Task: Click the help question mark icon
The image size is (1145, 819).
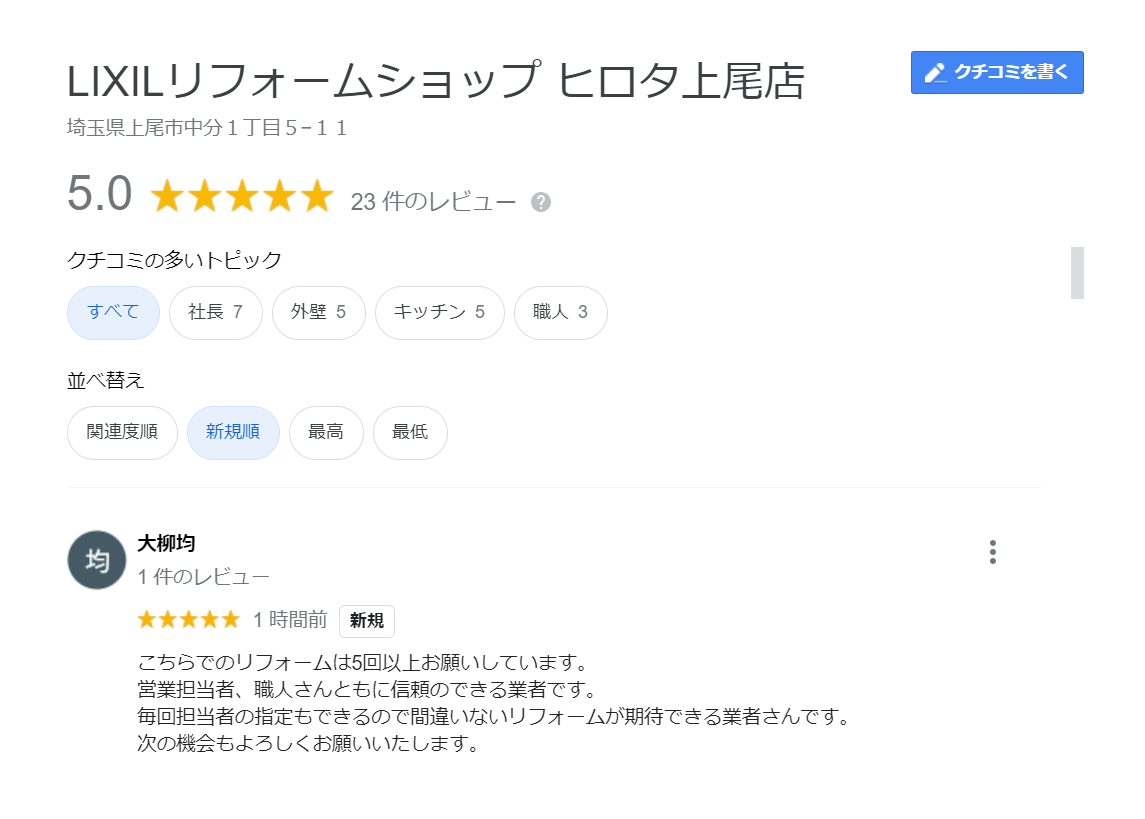Action: pyautogui.click(x=541, y=202)
